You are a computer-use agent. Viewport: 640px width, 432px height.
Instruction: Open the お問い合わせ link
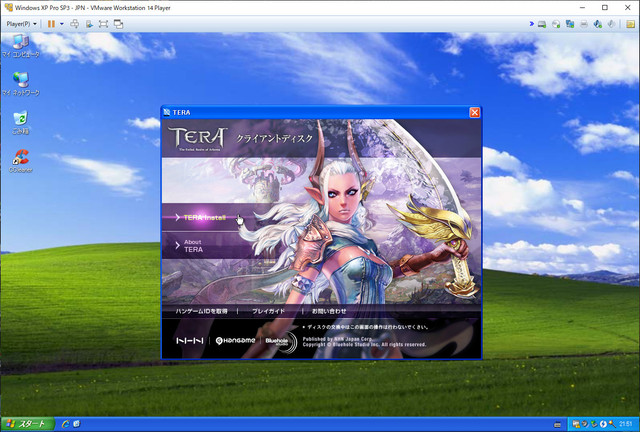(329, 311)
